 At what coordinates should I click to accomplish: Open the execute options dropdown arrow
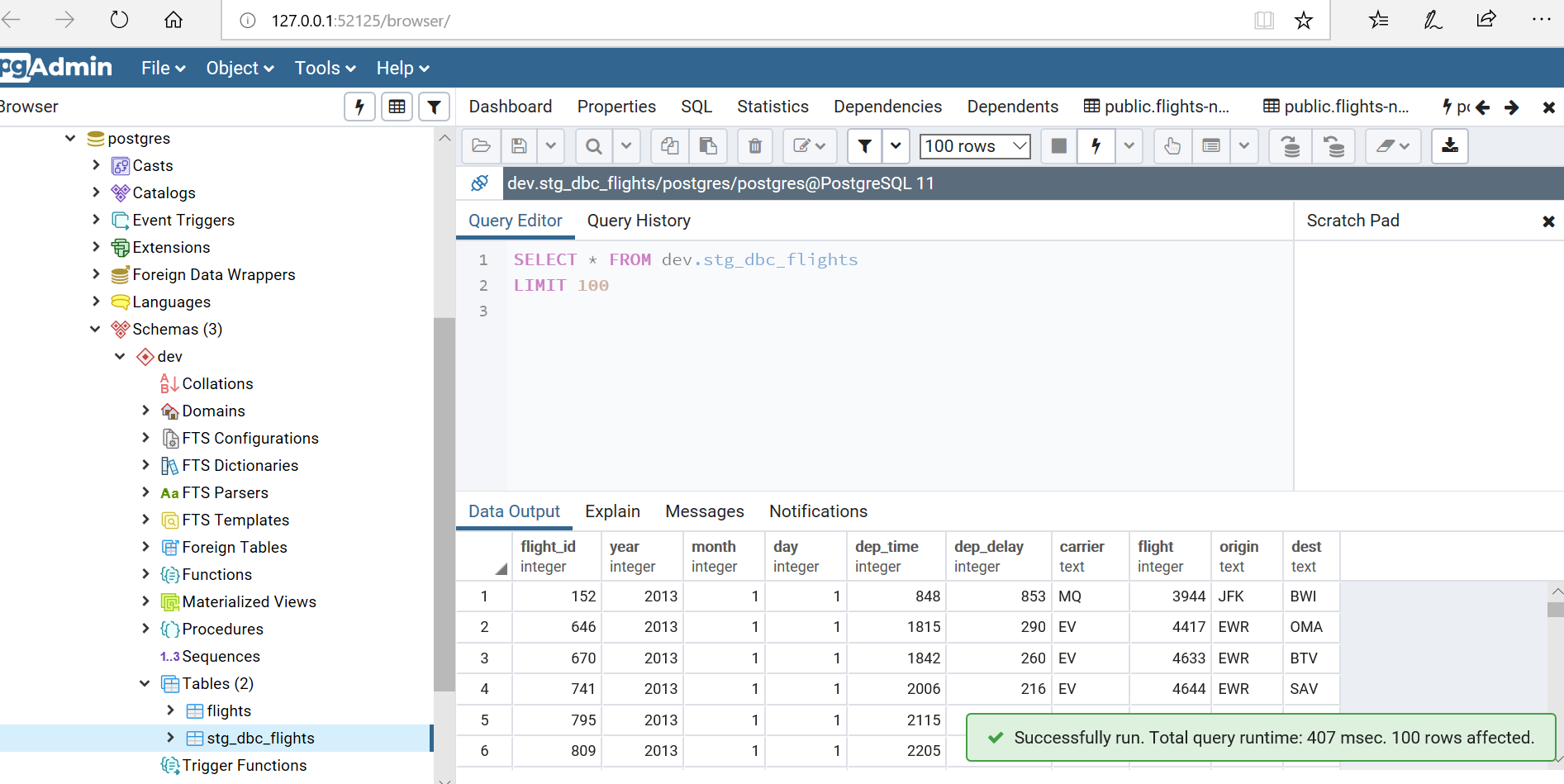pyautogui.click(x=1129, y=146)
